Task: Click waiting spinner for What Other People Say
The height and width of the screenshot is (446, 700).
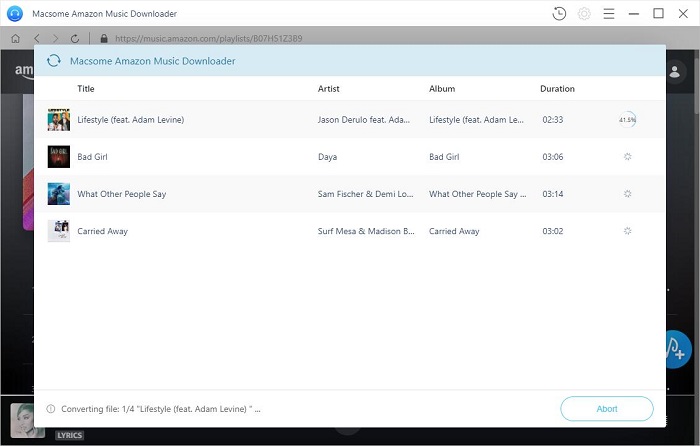Action: click(x=627, y=194)
